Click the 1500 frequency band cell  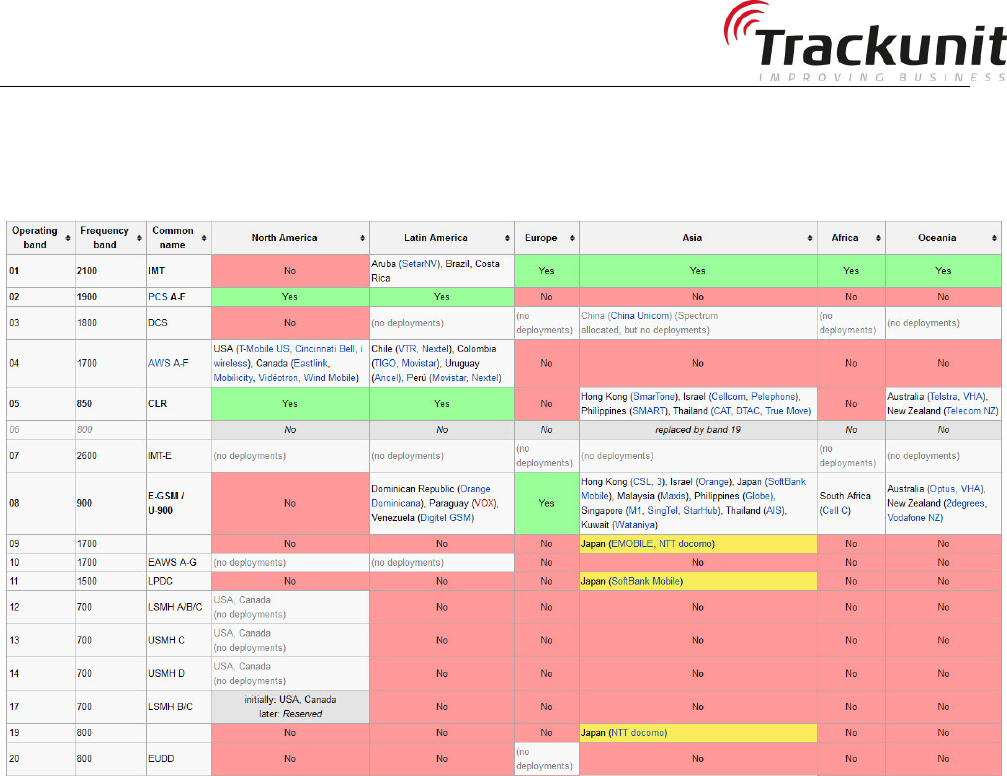[x=110, y=581]
